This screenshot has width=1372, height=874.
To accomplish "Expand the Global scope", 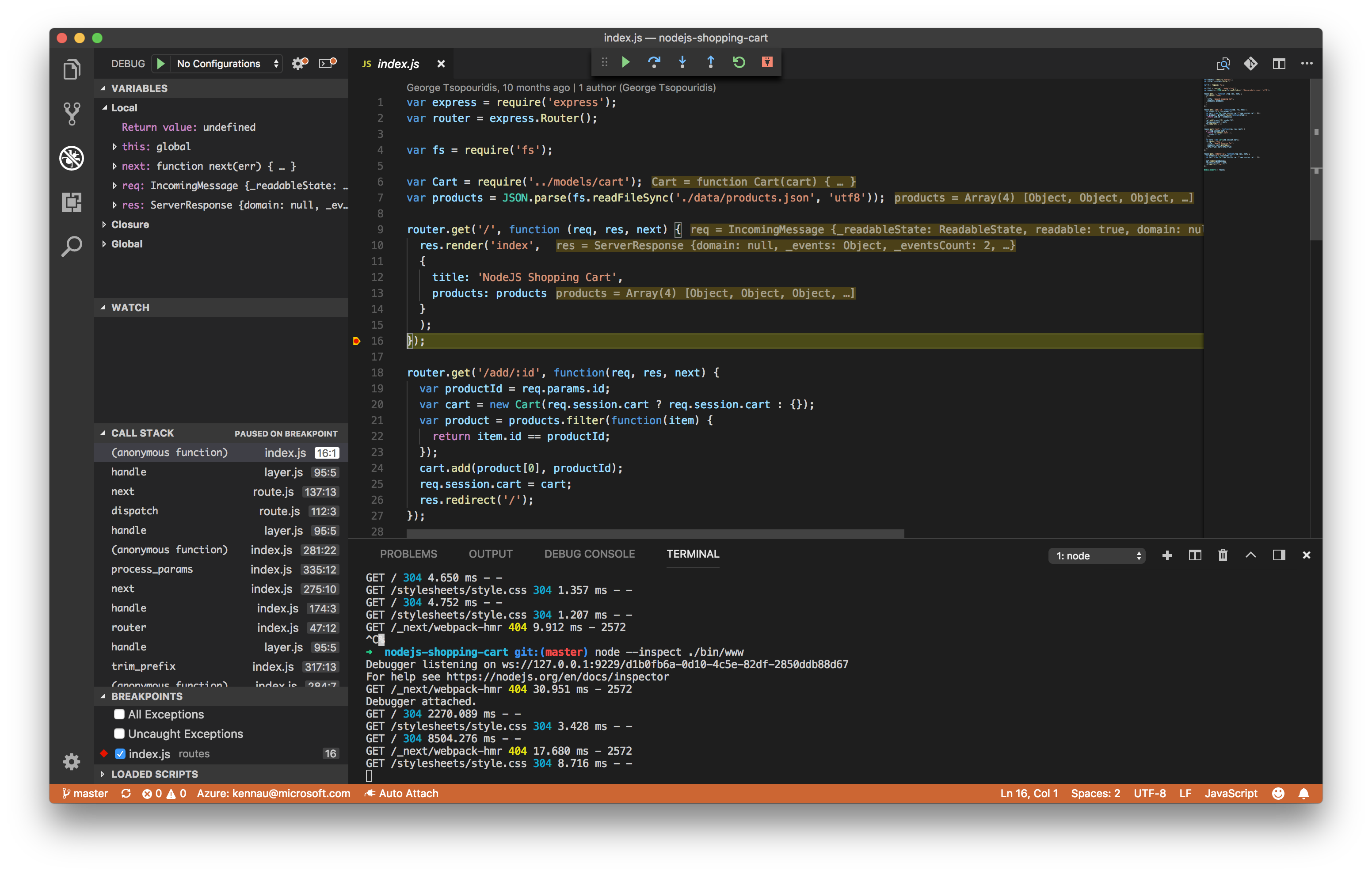I will [104, 244].
